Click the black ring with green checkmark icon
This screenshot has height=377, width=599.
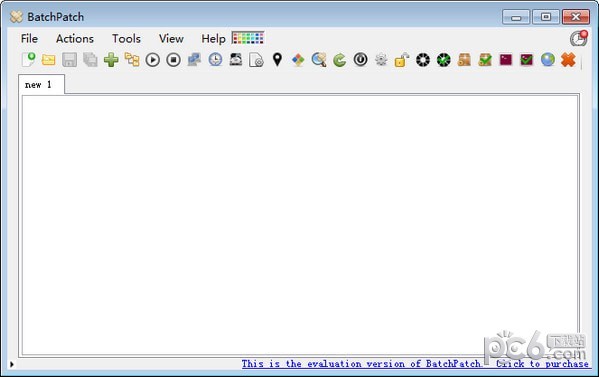coord(444,60)
